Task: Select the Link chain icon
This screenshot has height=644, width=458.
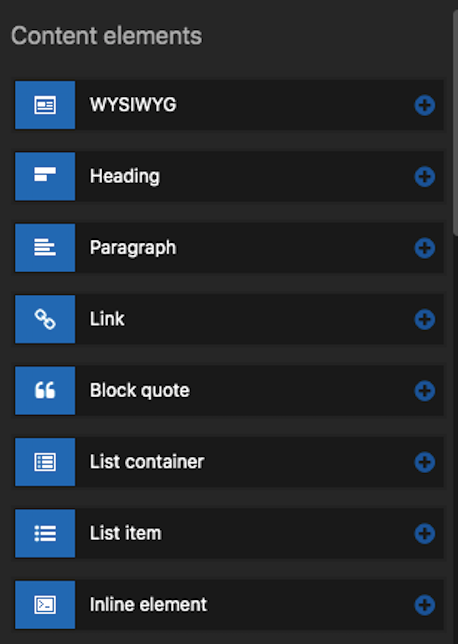Action: [x=45, y=319]
